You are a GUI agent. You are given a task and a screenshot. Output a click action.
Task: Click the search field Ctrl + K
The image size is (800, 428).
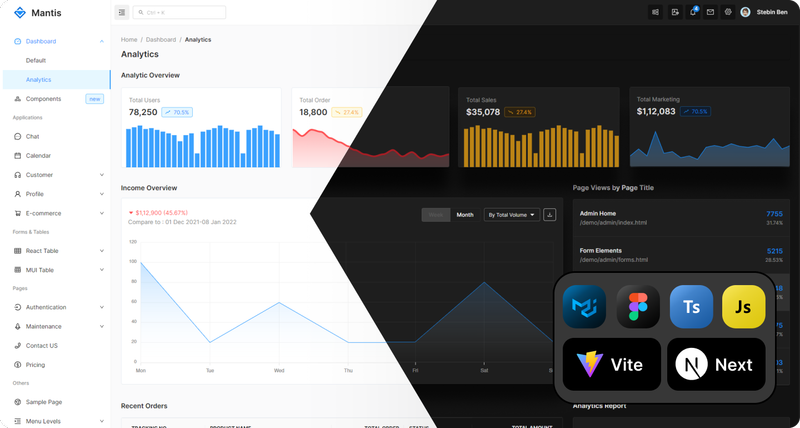[179, 12]
